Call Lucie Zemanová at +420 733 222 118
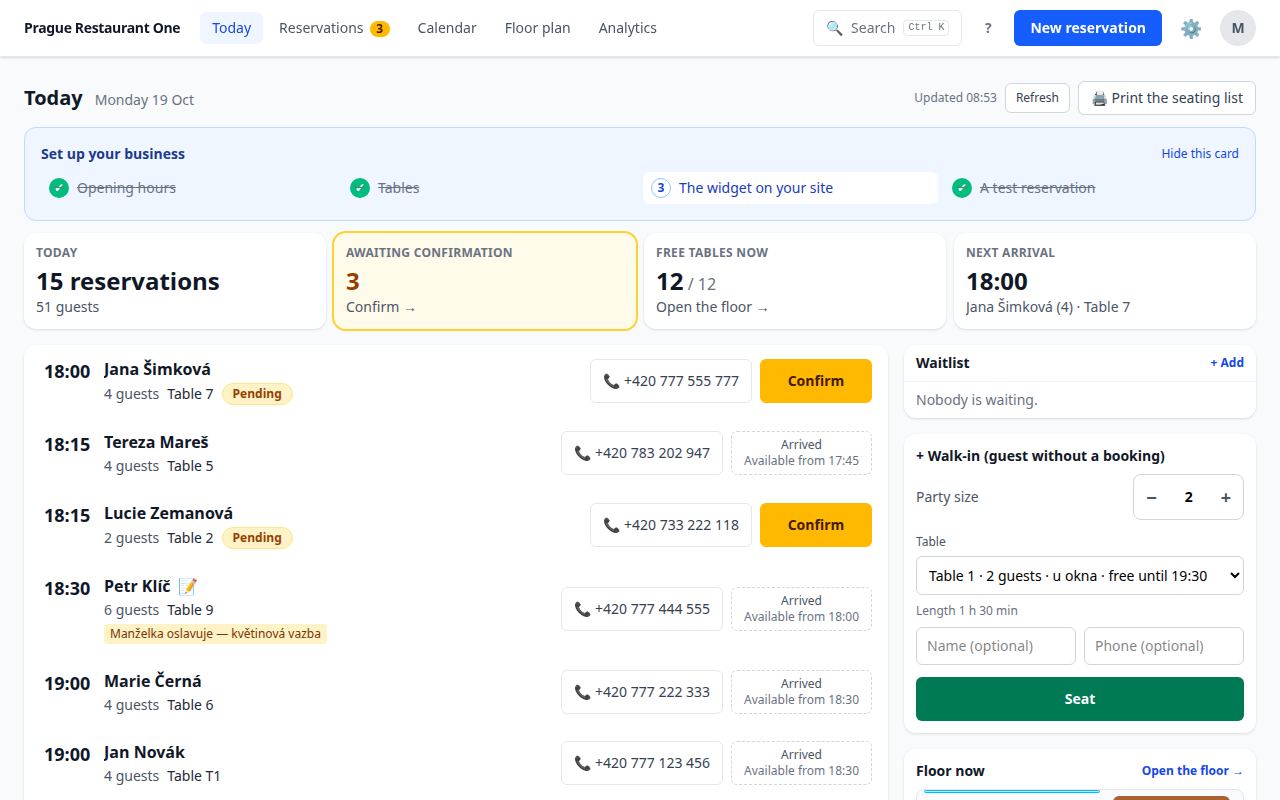The height and width of the screenshot is (800, 1280). click(671, 525)
